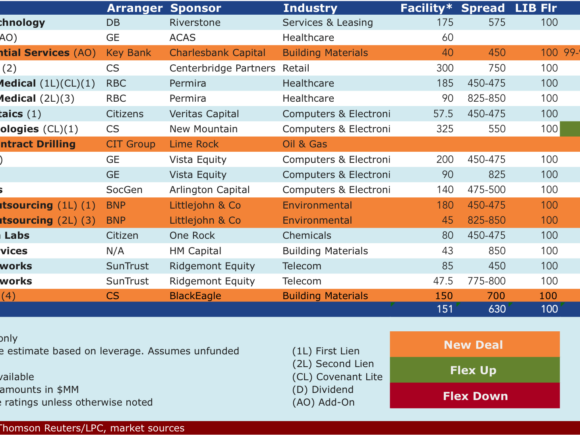
Task: Click the Arranger column header
Action: click(135, 8)
